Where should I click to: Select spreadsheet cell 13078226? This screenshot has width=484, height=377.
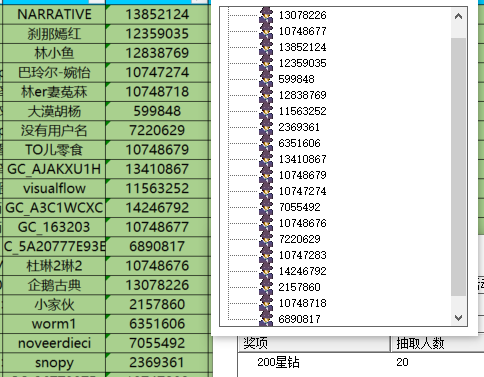coord(157,285)
